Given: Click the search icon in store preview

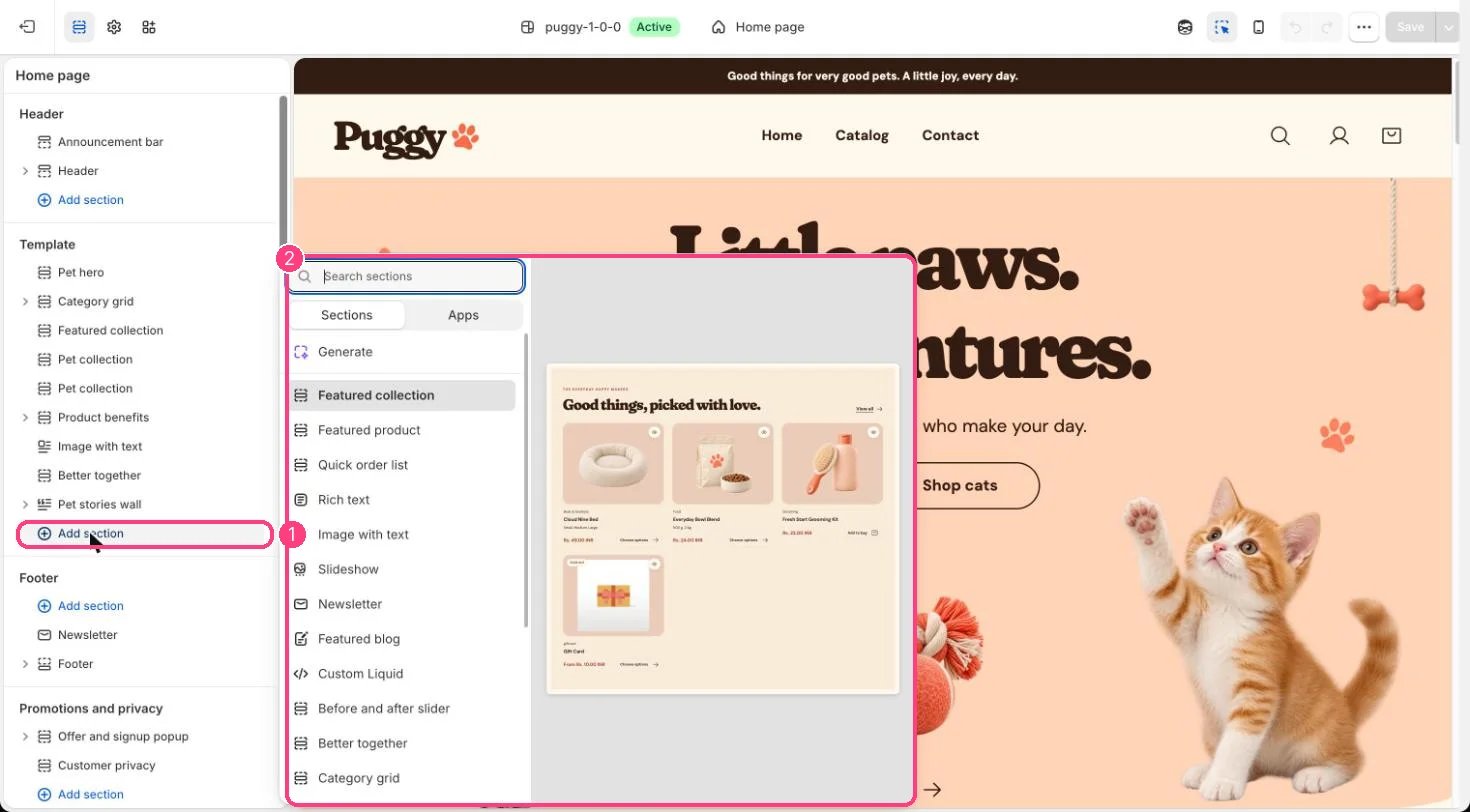Looking at the screenshot, I should coord(1280,135).
